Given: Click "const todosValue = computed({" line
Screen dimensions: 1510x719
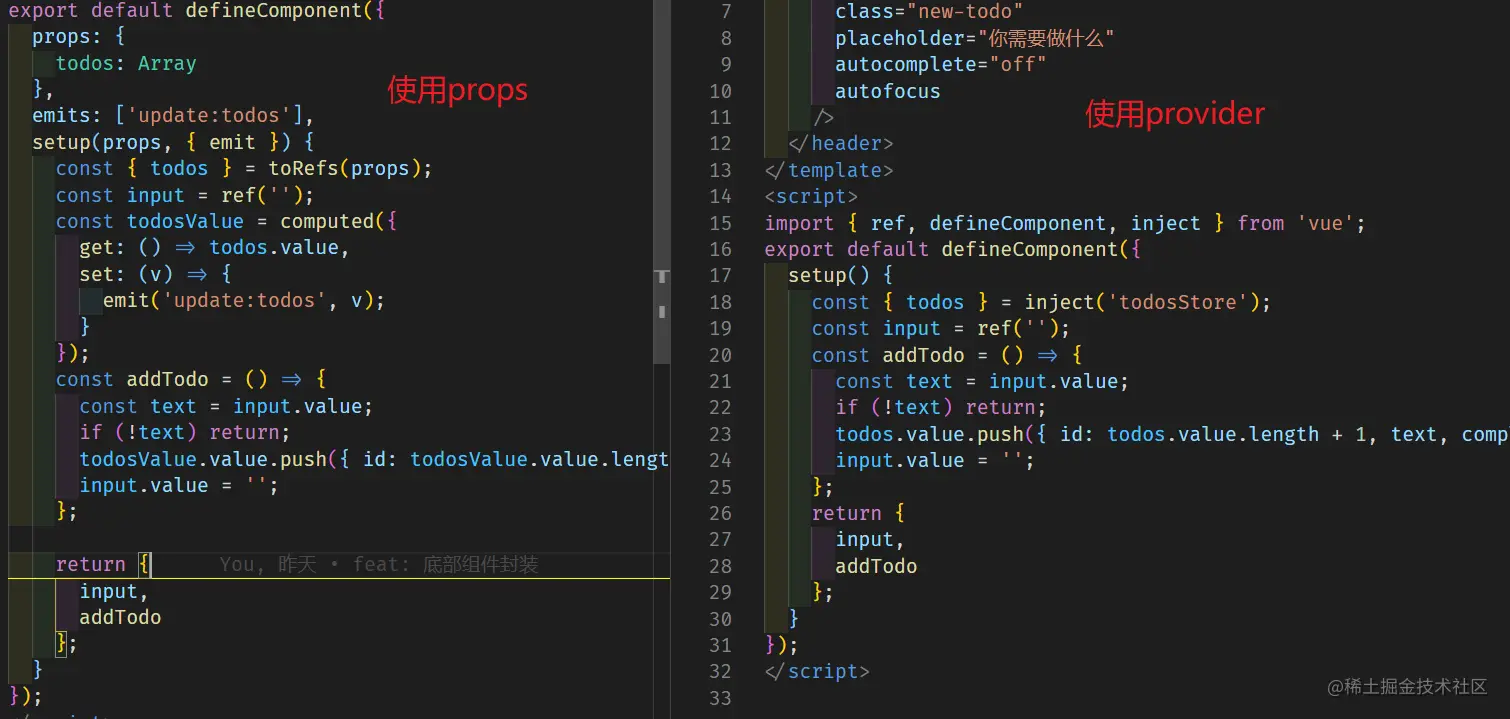Looking at the screenshot, I should (x=227, y=221).
